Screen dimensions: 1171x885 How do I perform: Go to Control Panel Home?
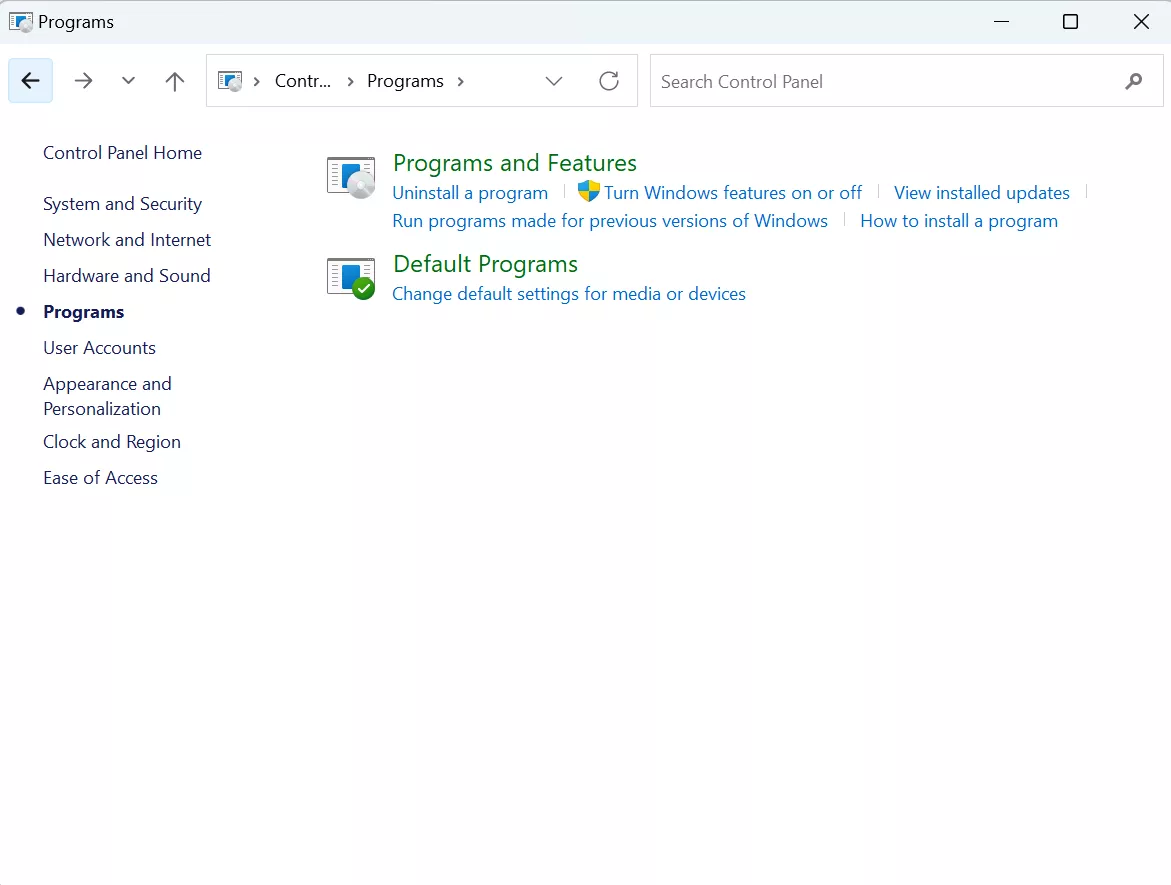pos(122,152)
